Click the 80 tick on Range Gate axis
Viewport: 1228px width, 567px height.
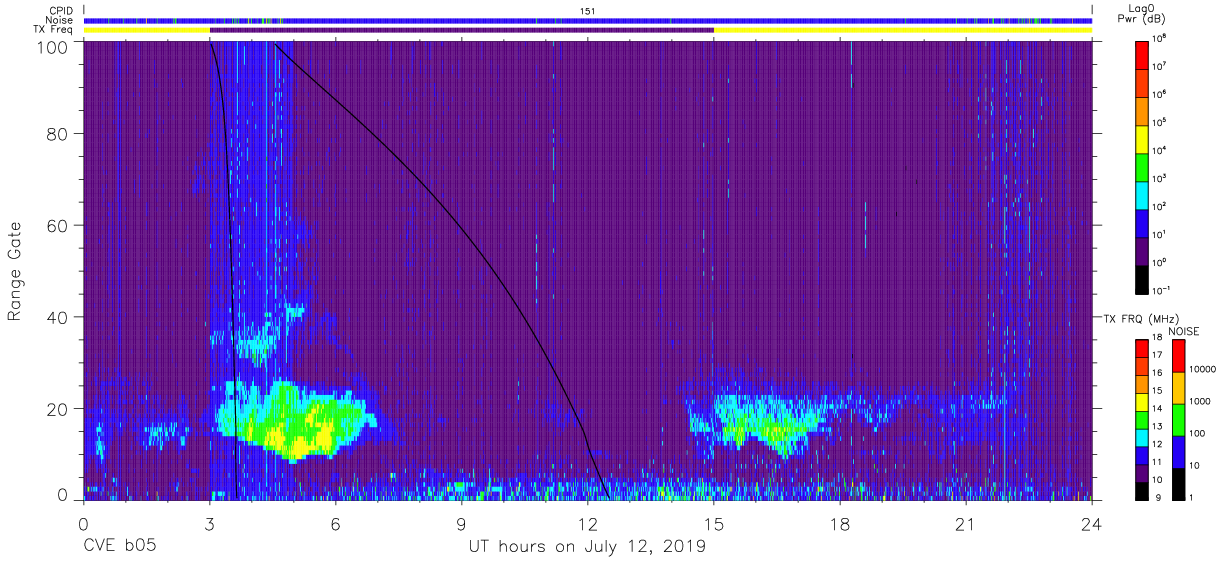pos(59,133)
